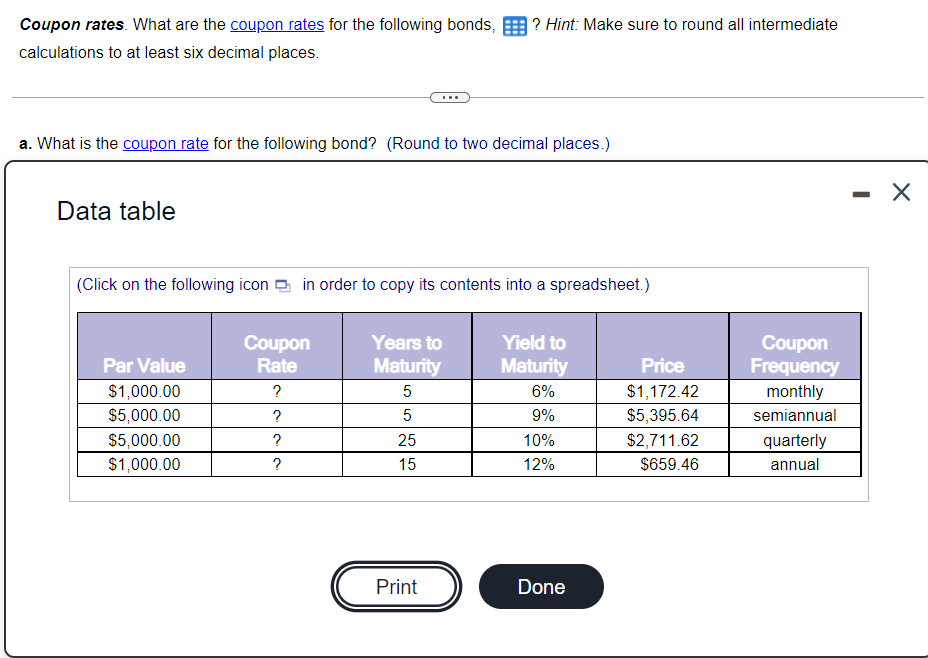The height and width of the screenshot is (658, 928).
Task: Select the 25 Years to Maturity cell
Action: (x=406, y=440)
